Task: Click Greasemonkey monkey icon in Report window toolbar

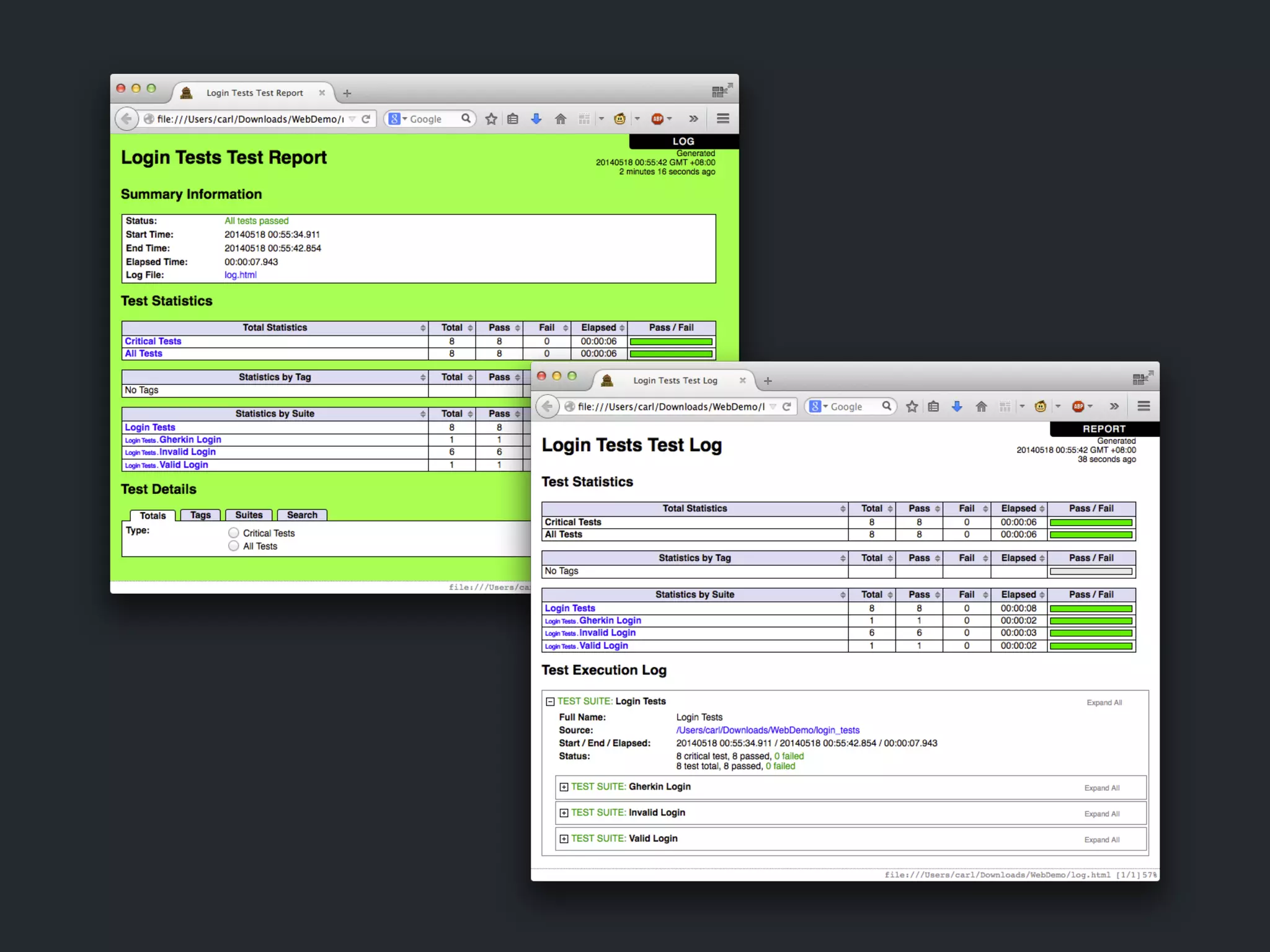Action: pyautogui.click(x=619, y=119)
